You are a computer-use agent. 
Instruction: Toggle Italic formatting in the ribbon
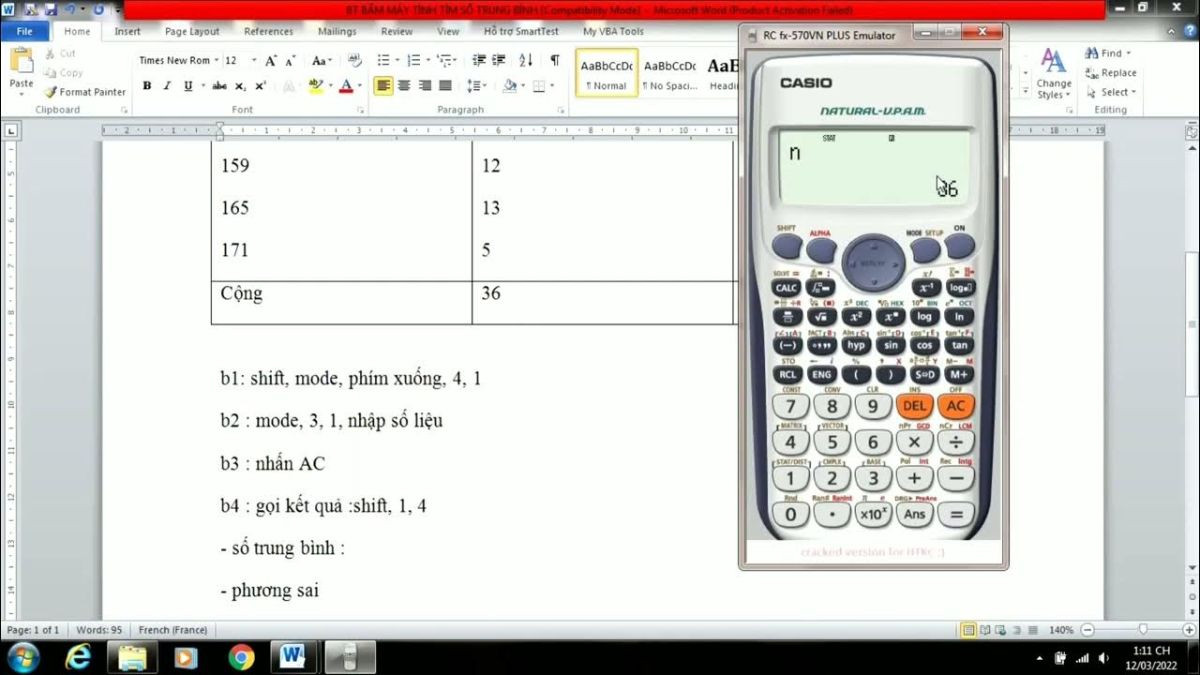click(168, 86)
